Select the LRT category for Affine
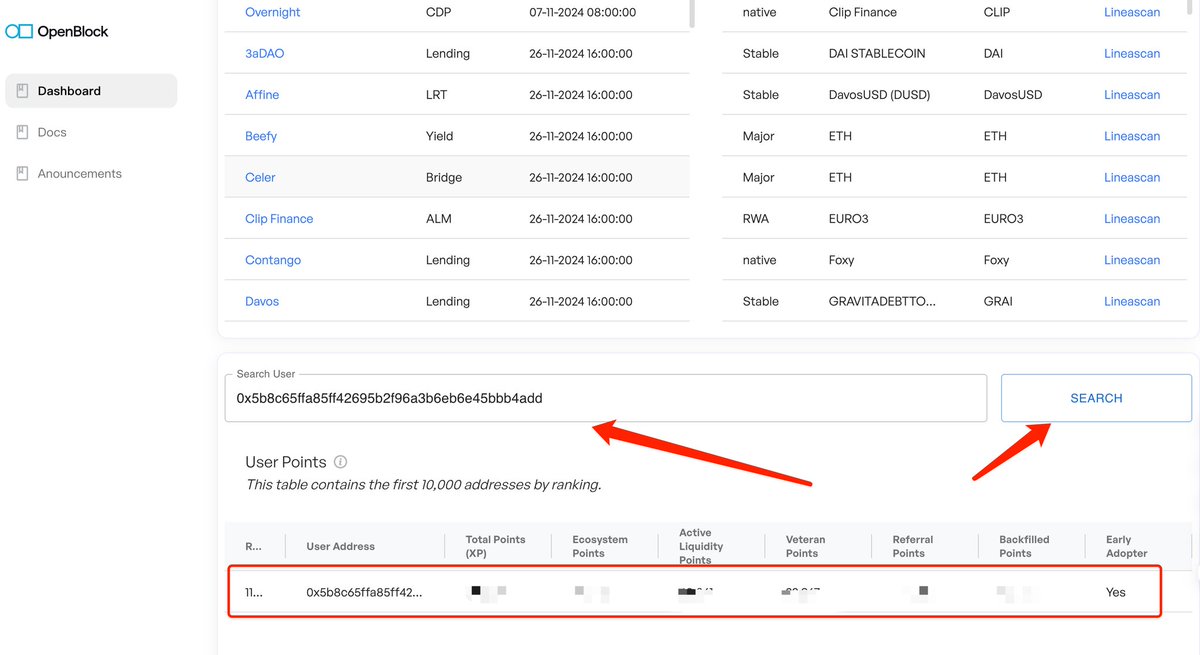Viewport: 1200px width, 655px height. (437, 95)
